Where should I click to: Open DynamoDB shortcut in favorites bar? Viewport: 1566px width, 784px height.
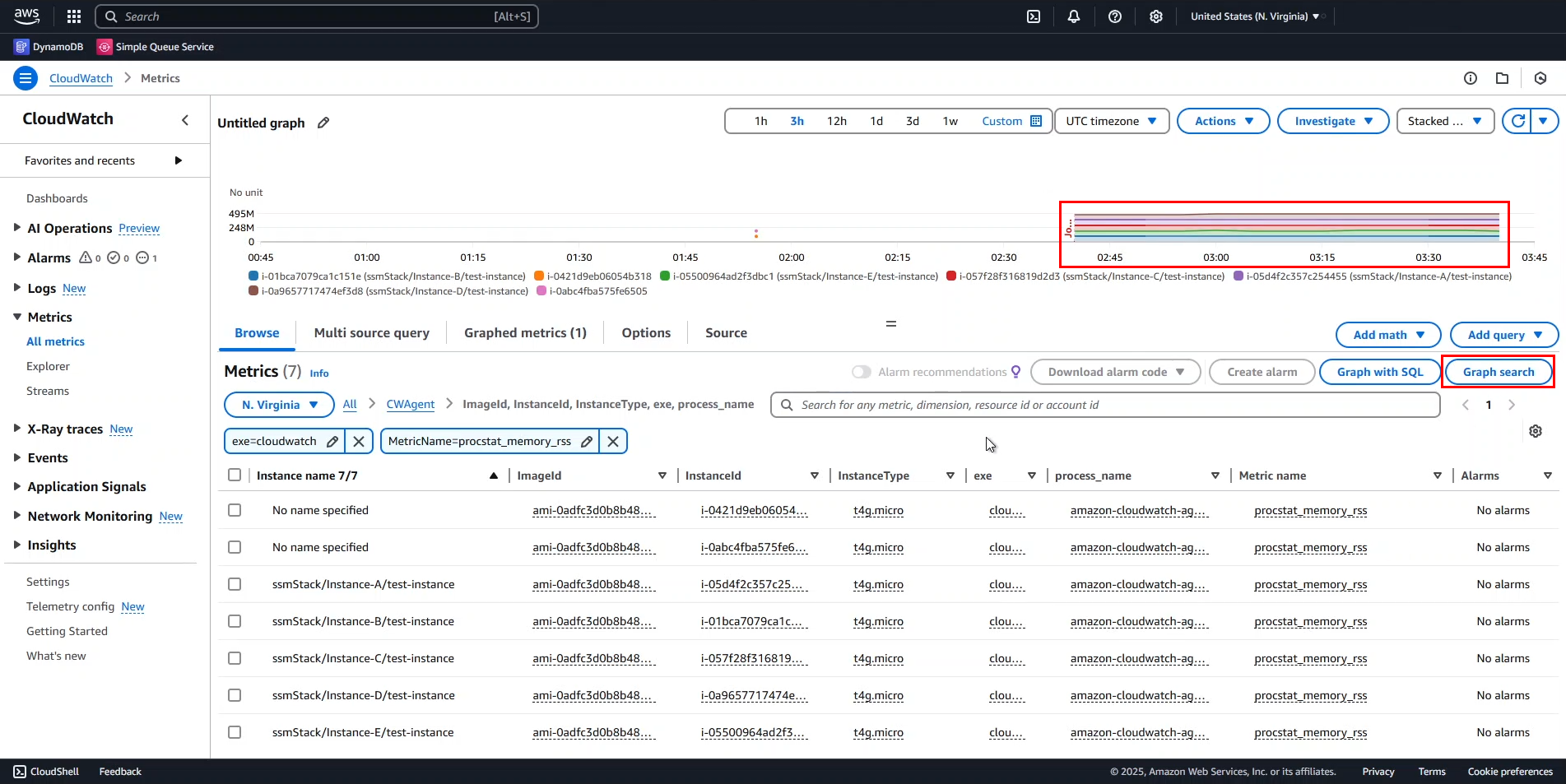49,47
